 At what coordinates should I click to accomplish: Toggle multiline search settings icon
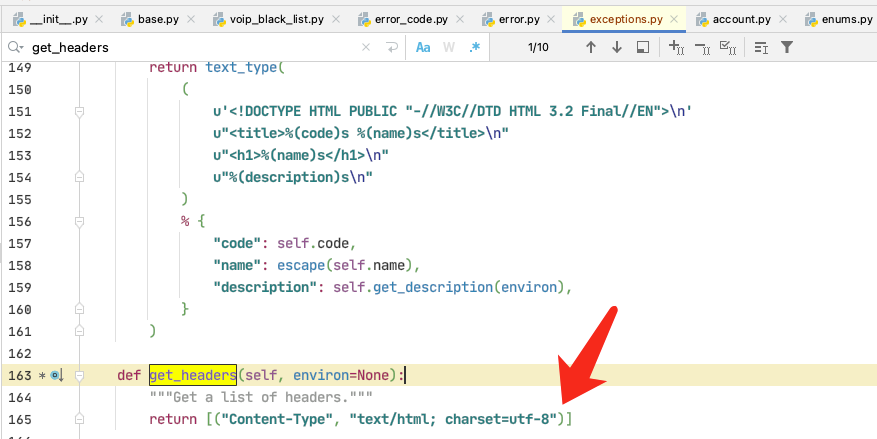(761, 48)
